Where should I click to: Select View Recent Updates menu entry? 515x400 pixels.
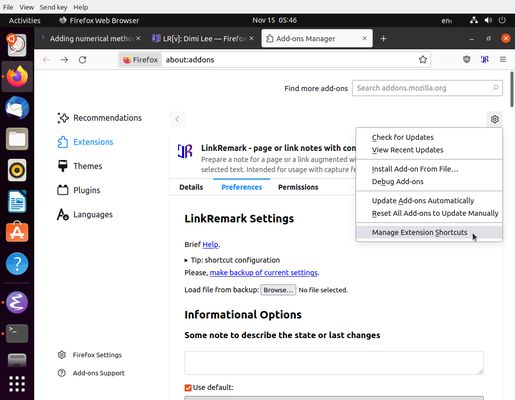(429, 150)
